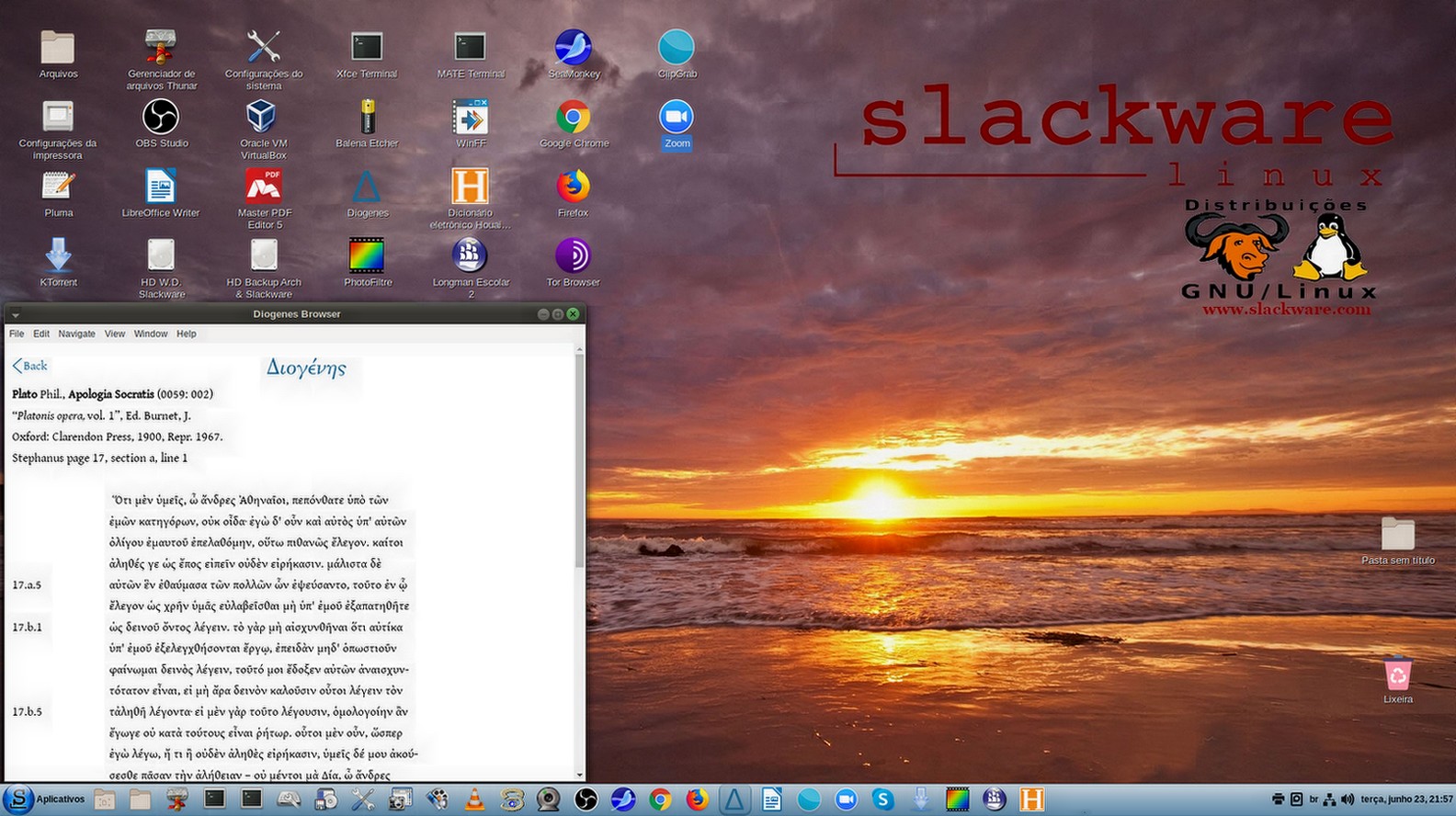Image resolution: width=1456 pixels, height=816 pixels.
Task: Open the Diogenes desktop icon
Action: (367, 188)
